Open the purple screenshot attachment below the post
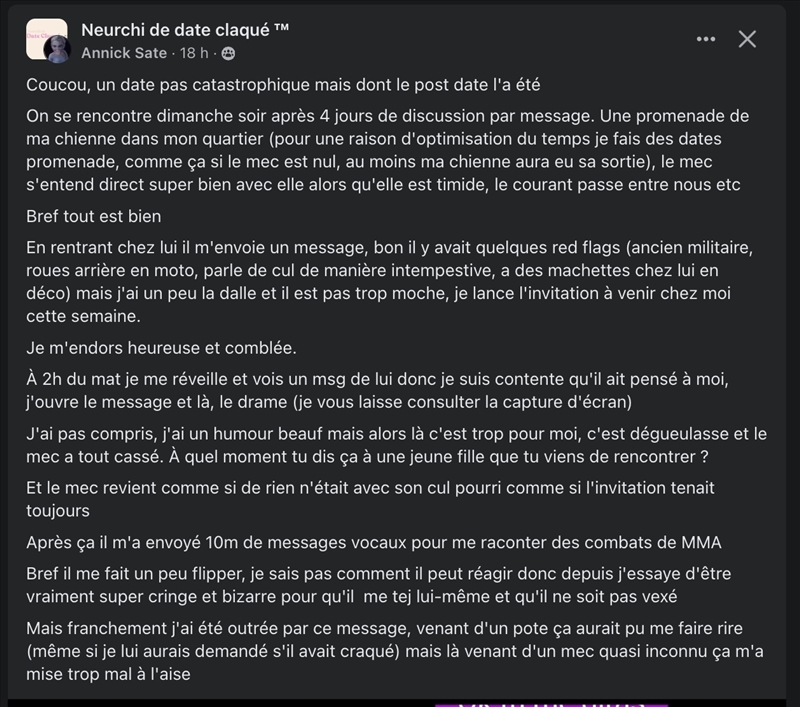 (512, 703)
